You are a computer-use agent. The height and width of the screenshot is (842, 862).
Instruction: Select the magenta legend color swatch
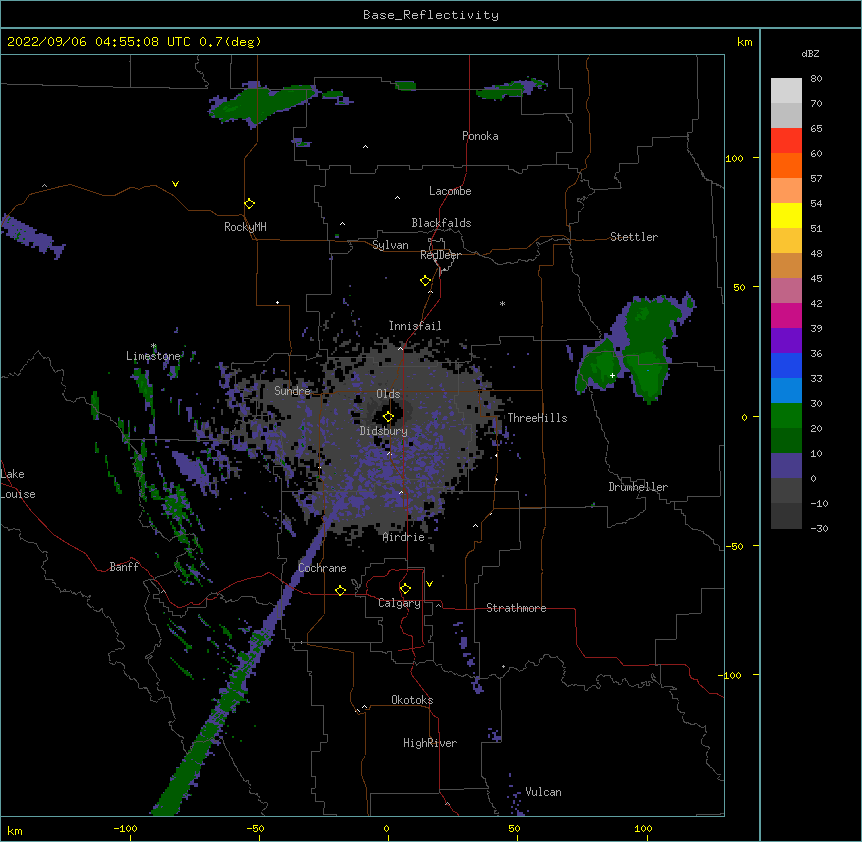coord(786,315)
